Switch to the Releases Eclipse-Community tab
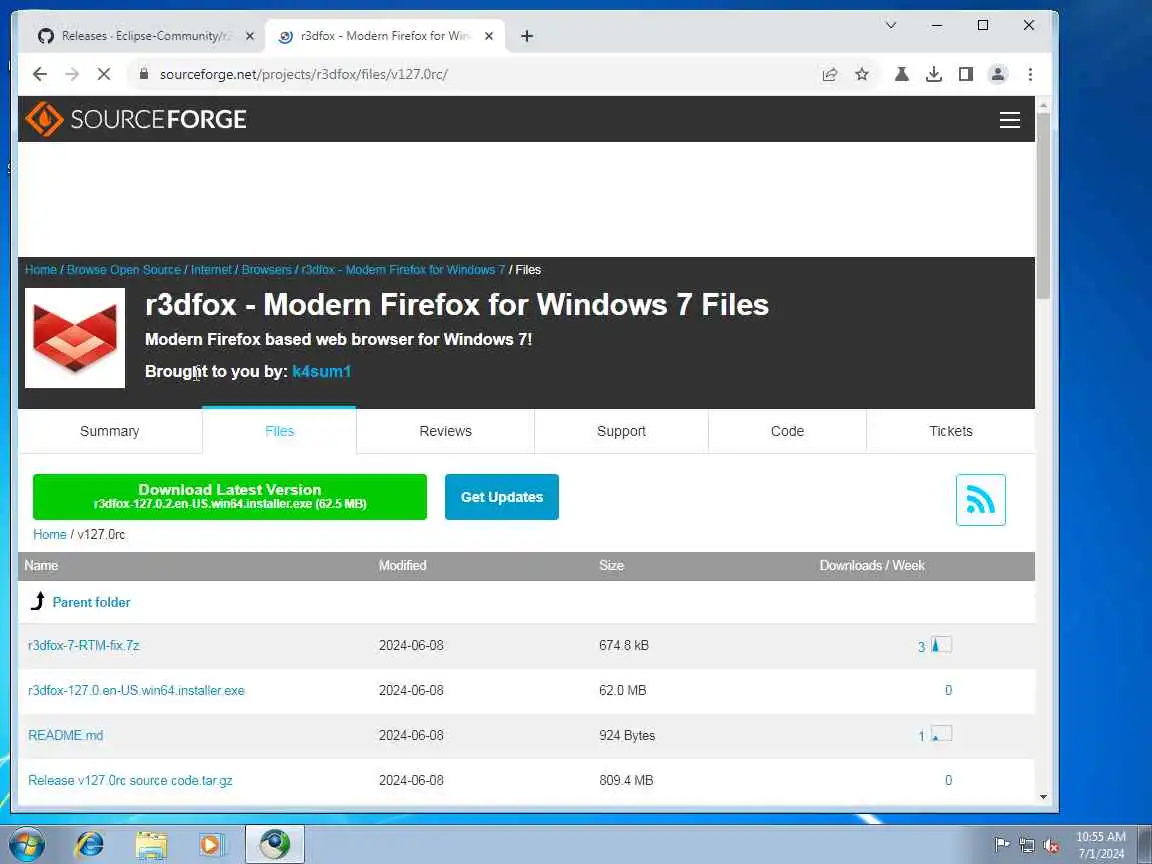1152x864 pixels. [x=146, y=36]
